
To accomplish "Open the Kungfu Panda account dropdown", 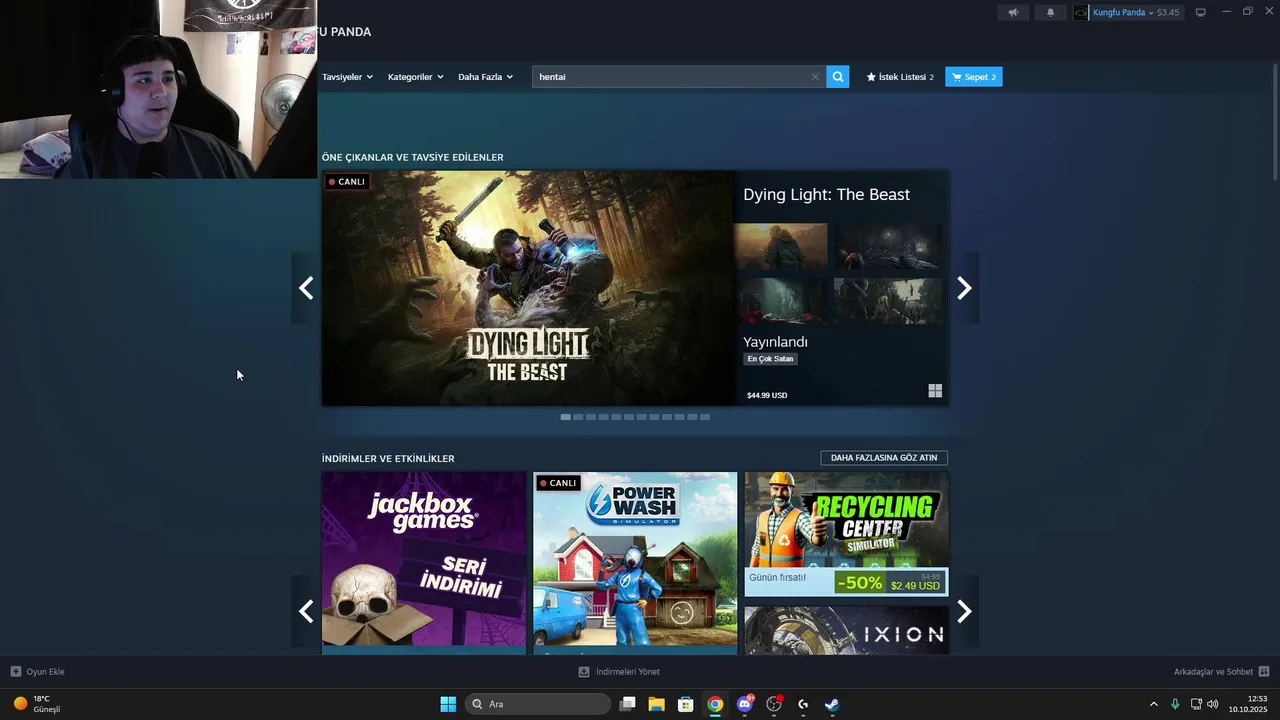I will pyautogui.click(x=1123, y=12).
